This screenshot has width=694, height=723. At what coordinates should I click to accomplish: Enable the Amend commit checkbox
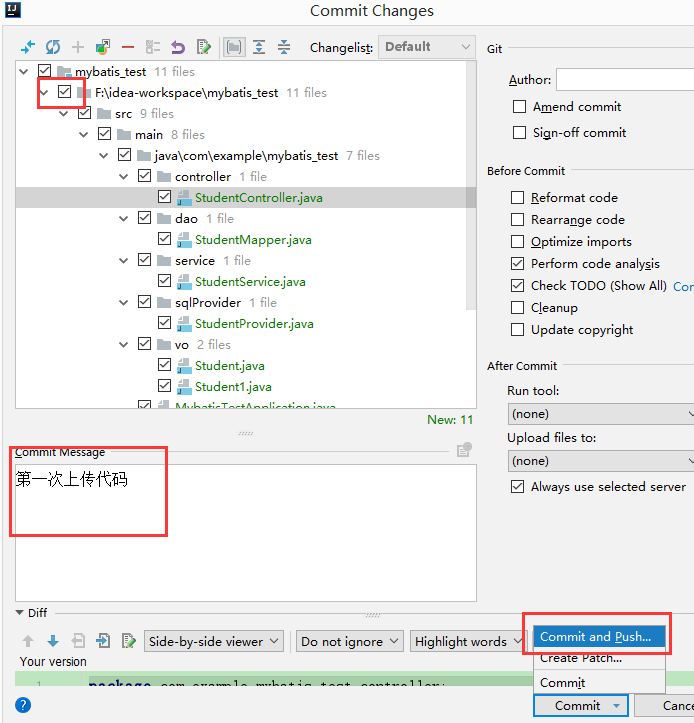(519, 107)
